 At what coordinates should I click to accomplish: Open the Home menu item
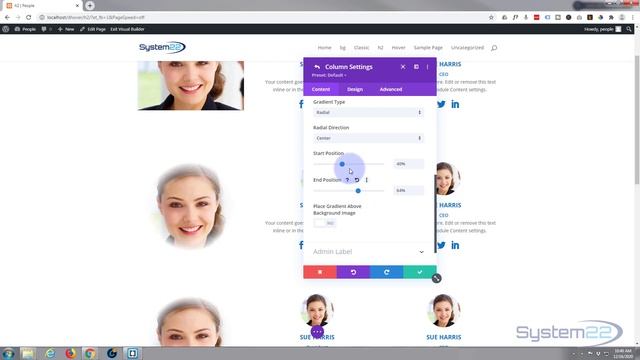click(324, 48)
